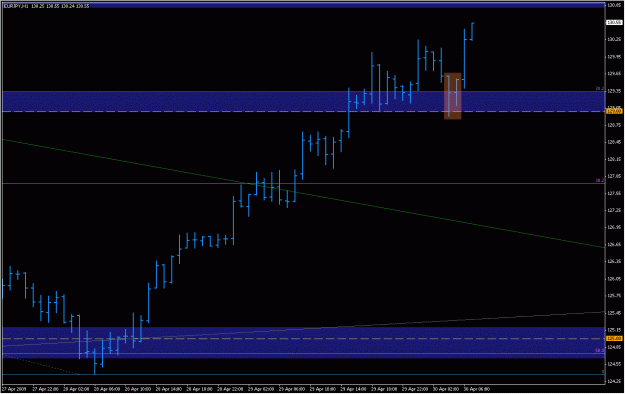Click the 29 Apr 02:00 time label

point(261,389)
